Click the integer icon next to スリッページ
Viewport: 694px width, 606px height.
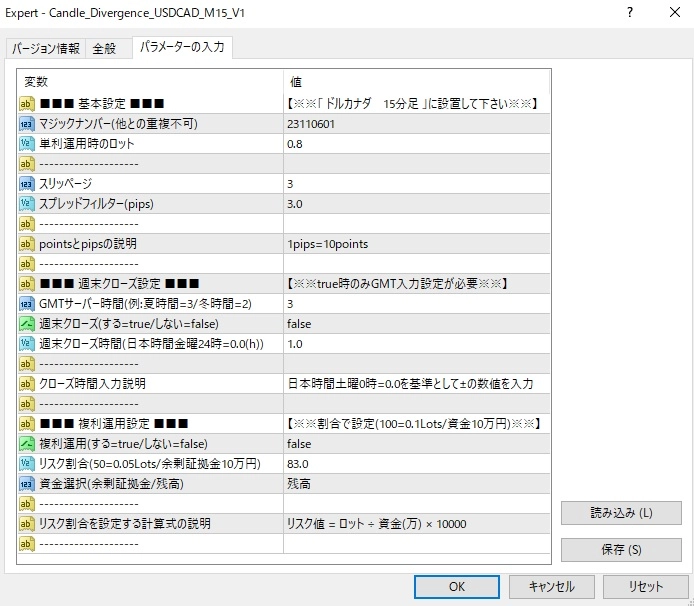27,184
